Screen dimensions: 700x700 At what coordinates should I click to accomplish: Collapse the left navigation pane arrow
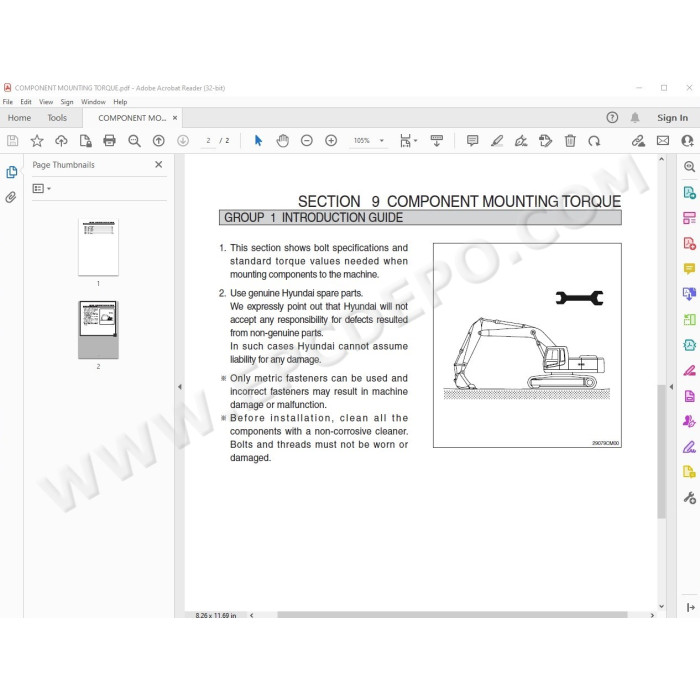[x=179, y=387]
